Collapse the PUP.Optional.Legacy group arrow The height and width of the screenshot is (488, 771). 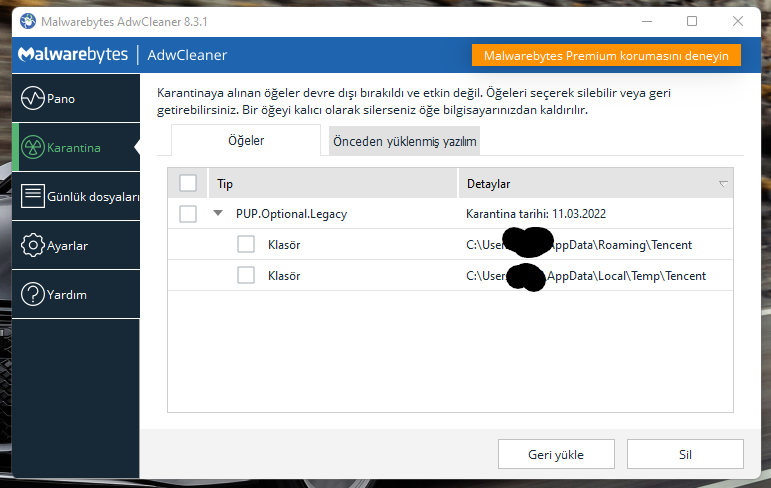[x=218, y=213]
